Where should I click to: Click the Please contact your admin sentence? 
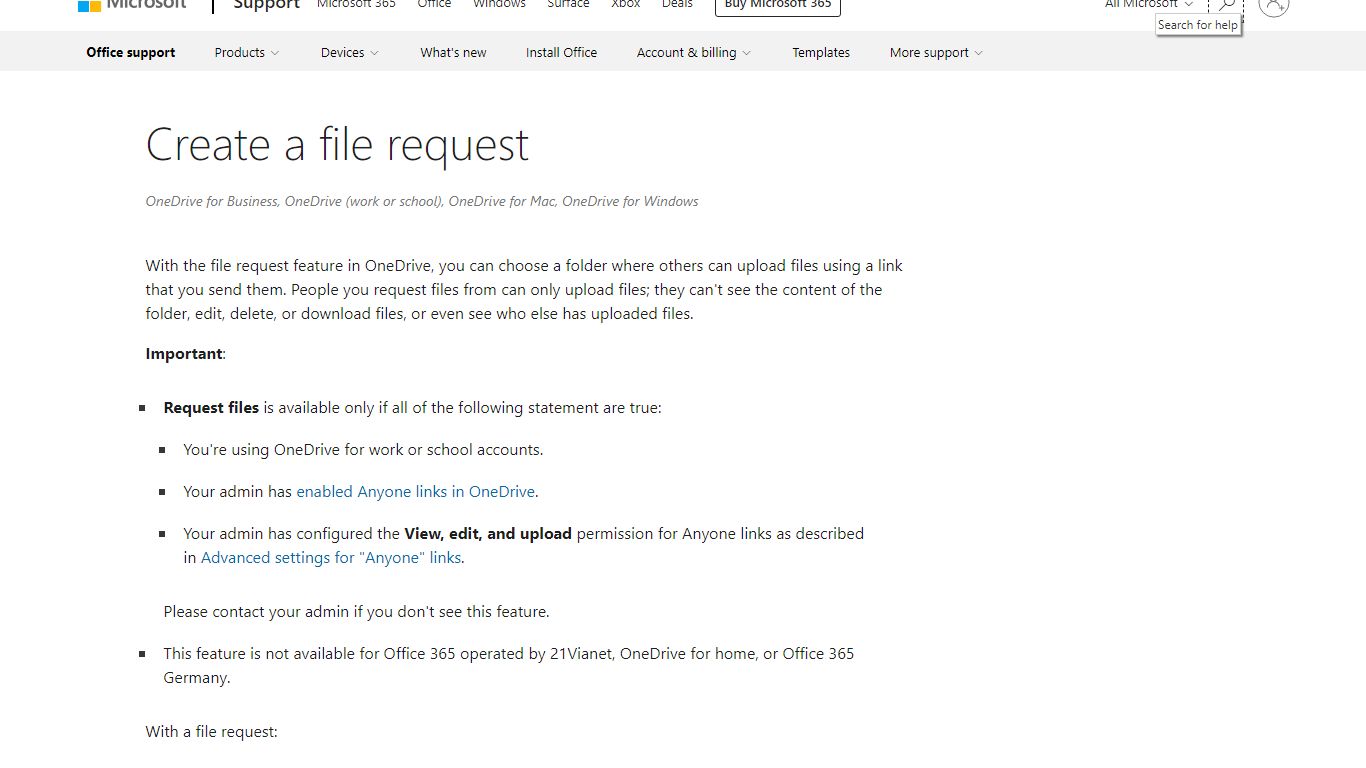[357, 611]
